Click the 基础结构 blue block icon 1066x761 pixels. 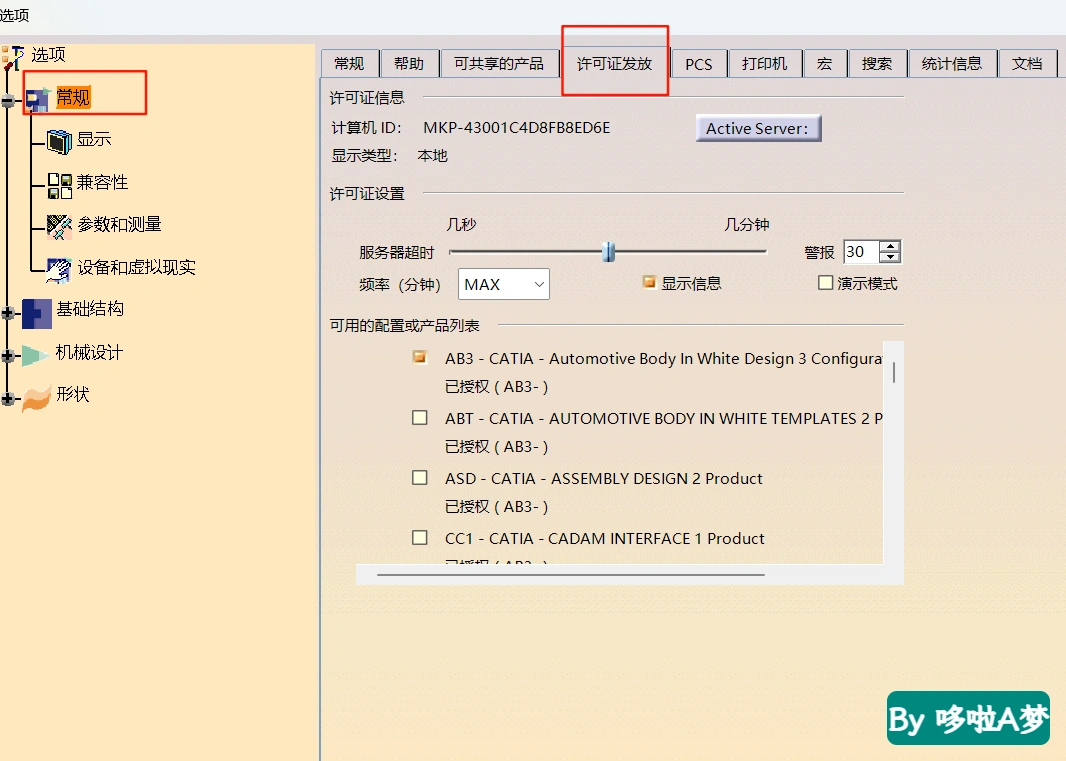coord(36,314)
